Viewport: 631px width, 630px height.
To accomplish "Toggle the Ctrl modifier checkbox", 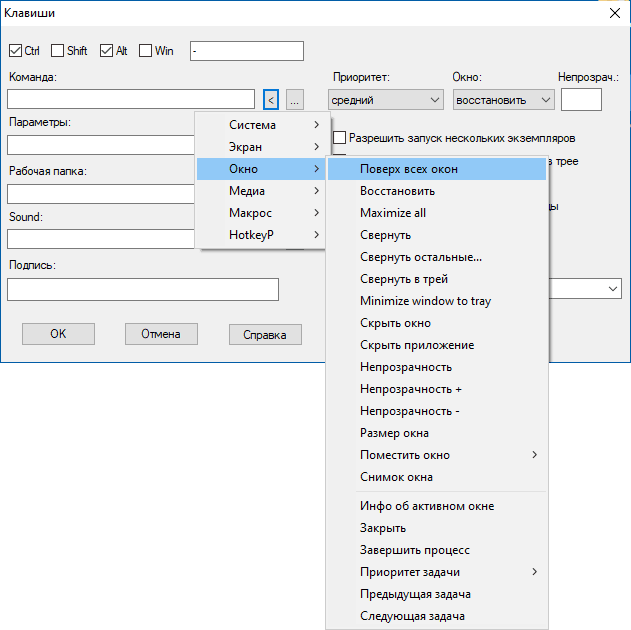I will (15, 51).
